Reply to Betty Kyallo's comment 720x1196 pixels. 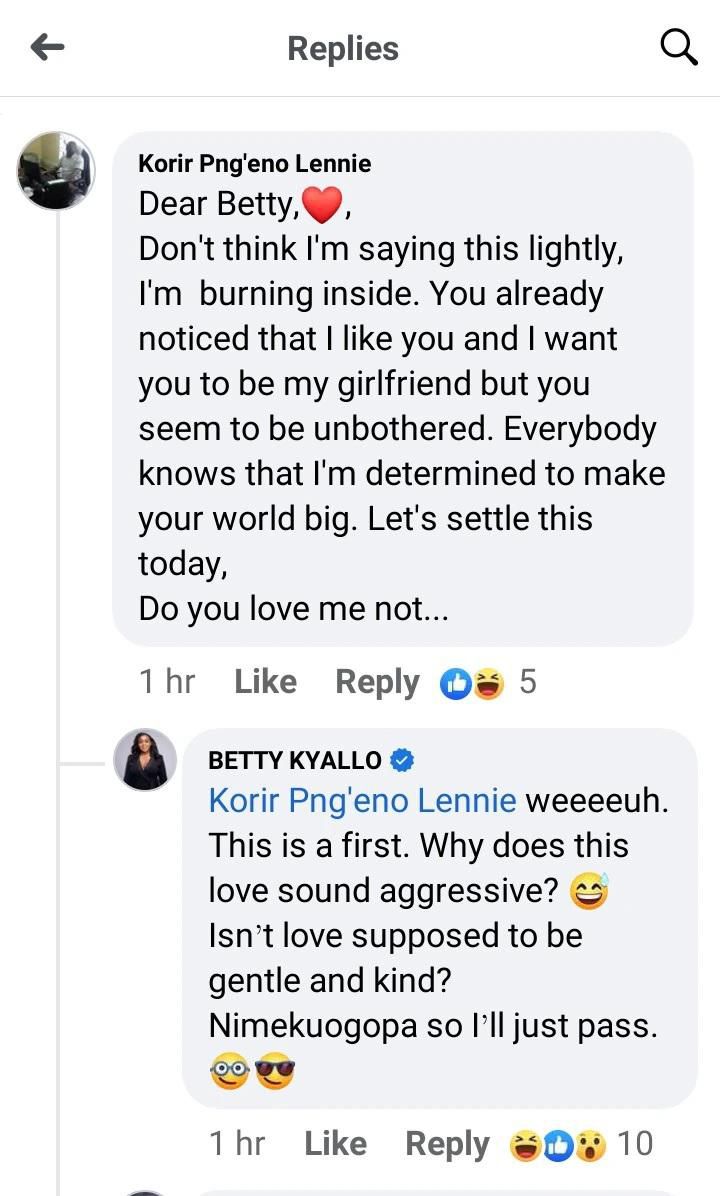(x=447, y=1144)
